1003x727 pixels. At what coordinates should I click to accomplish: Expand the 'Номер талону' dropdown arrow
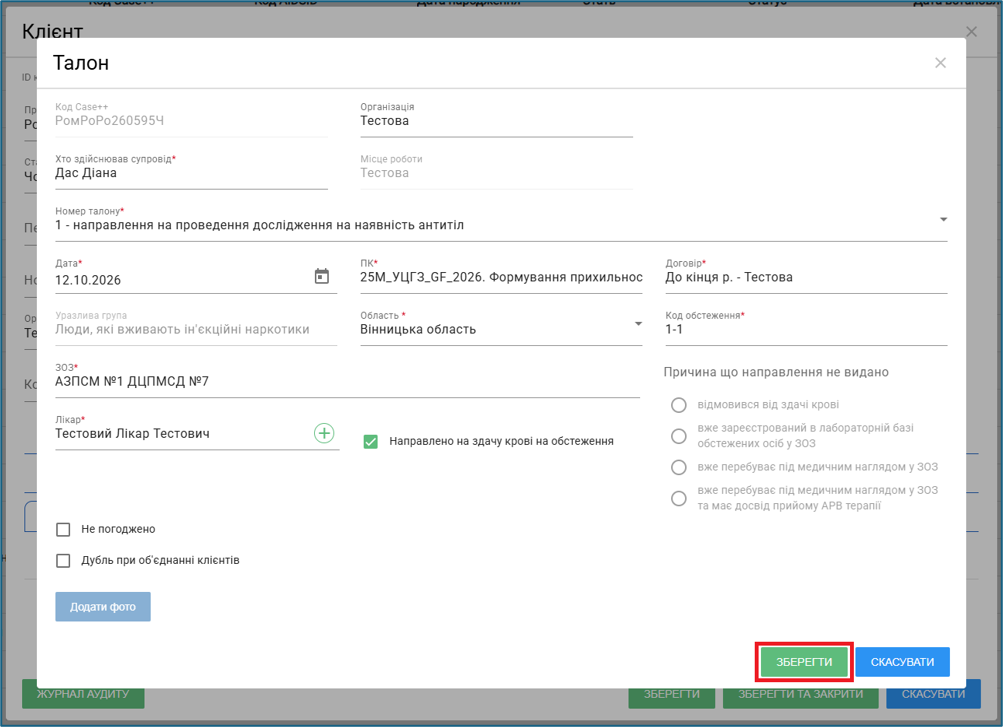943,219
